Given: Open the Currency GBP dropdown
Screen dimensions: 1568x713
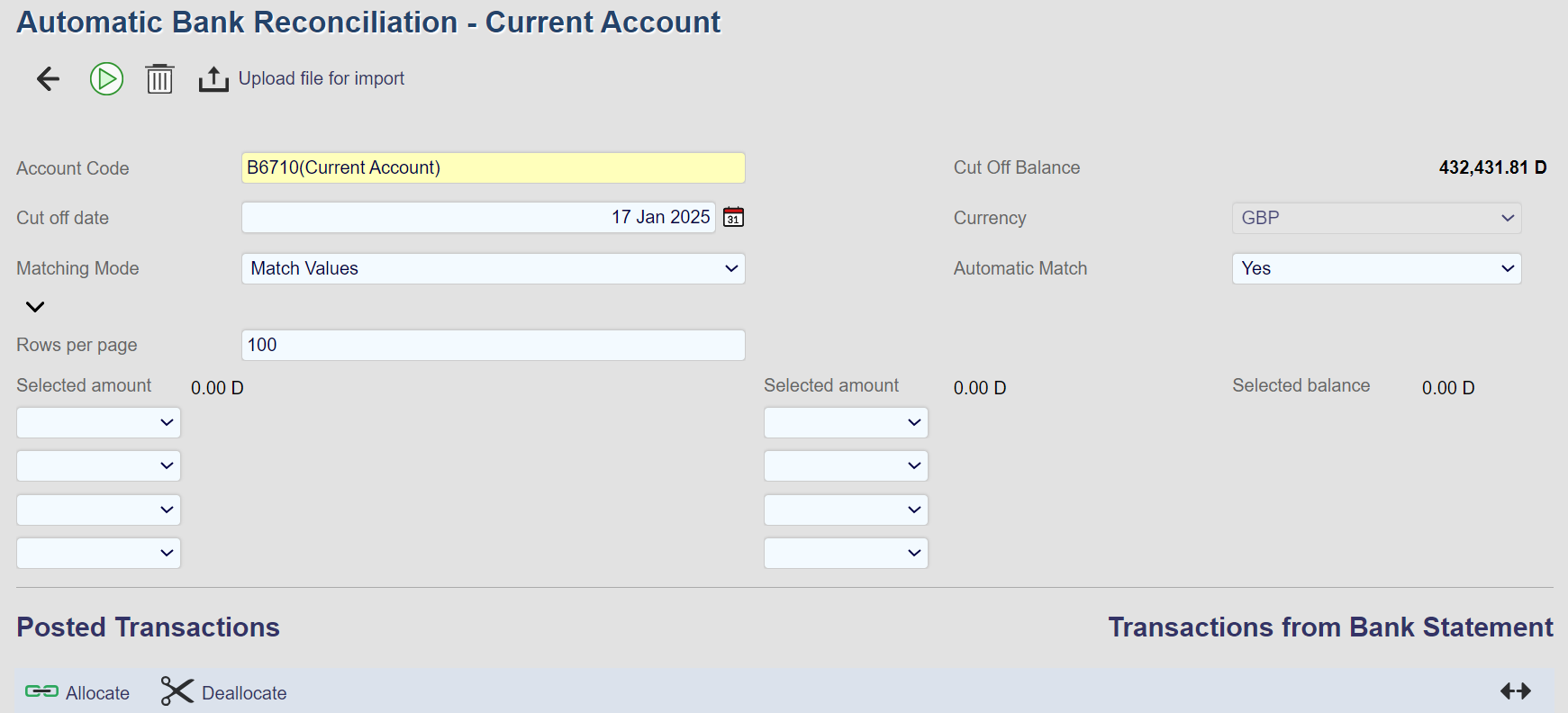Looking at the screenshot, I should point(1375,218).
